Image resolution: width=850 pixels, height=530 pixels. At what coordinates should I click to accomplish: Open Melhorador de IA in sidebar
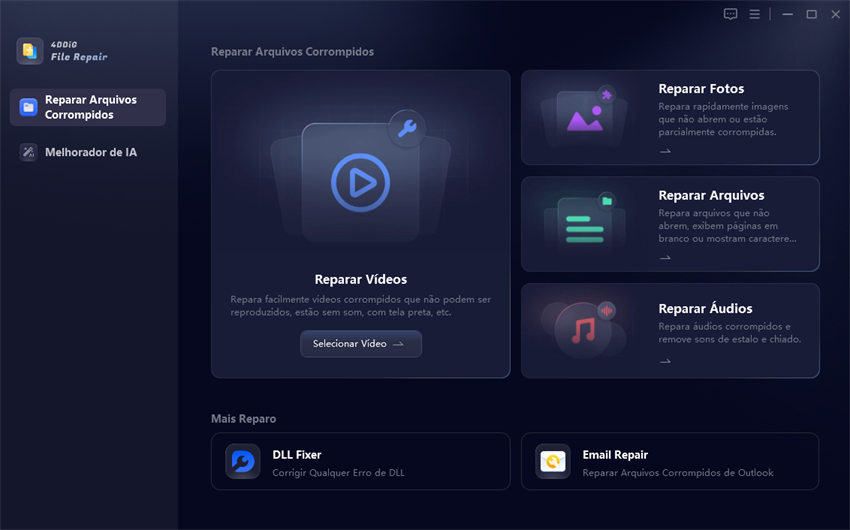click(88, 152)
